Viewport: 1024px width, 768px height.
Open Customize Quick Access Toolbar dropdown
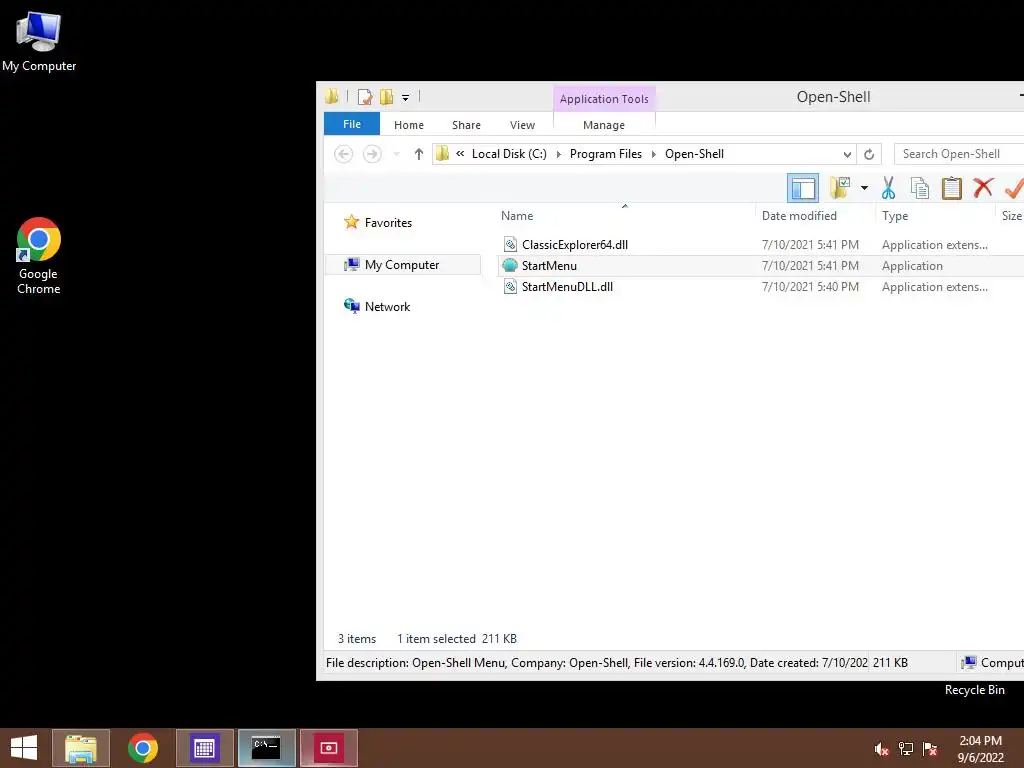pos(406,98)
